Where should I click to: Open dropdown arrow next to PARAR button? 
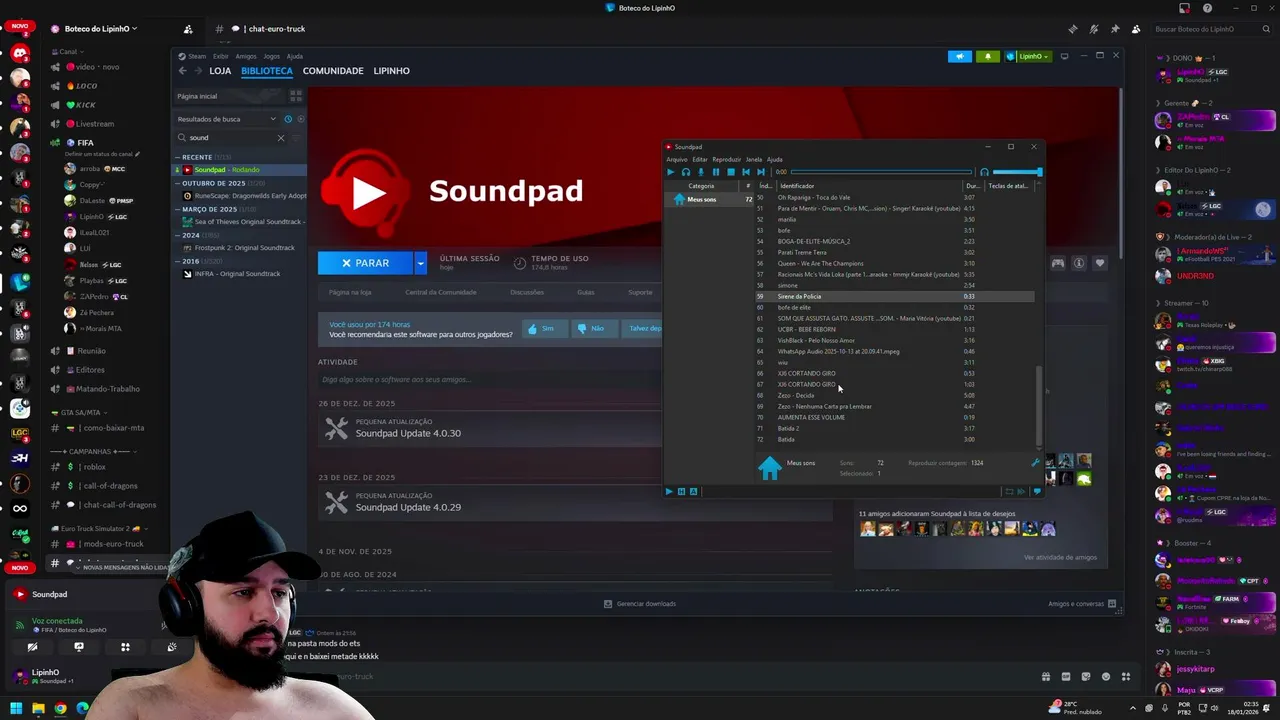click(x=421, y=263)
